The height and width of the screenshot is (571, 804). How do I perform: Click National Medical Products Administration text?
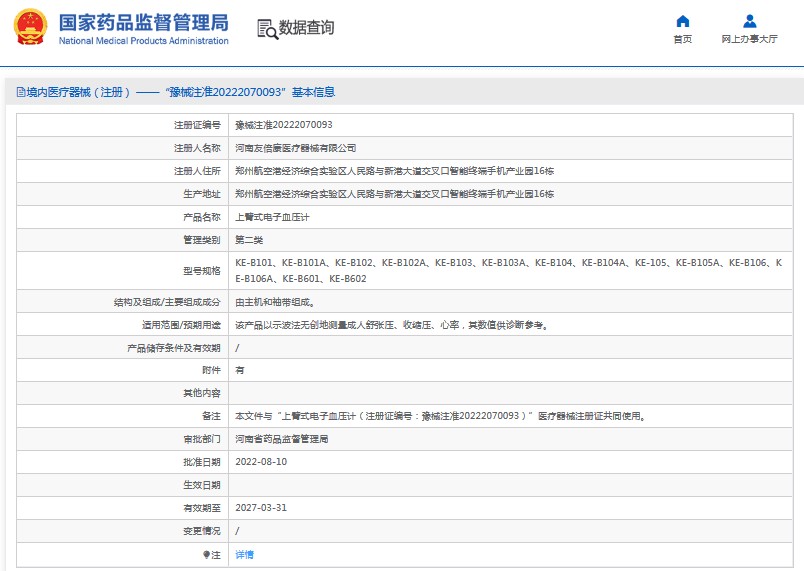144,41
